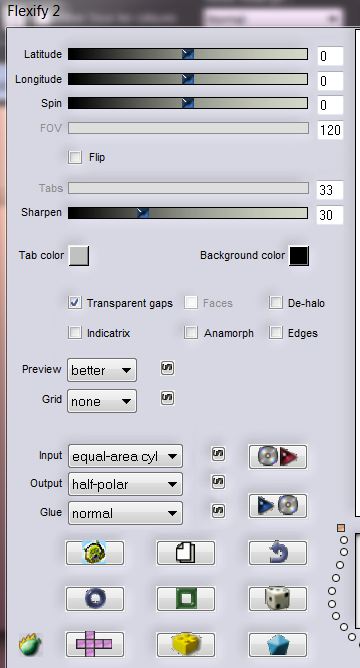The height and width of the screenshot is (668, 360).
Task: Click the yellow brick button
Action: pos(186,644)
